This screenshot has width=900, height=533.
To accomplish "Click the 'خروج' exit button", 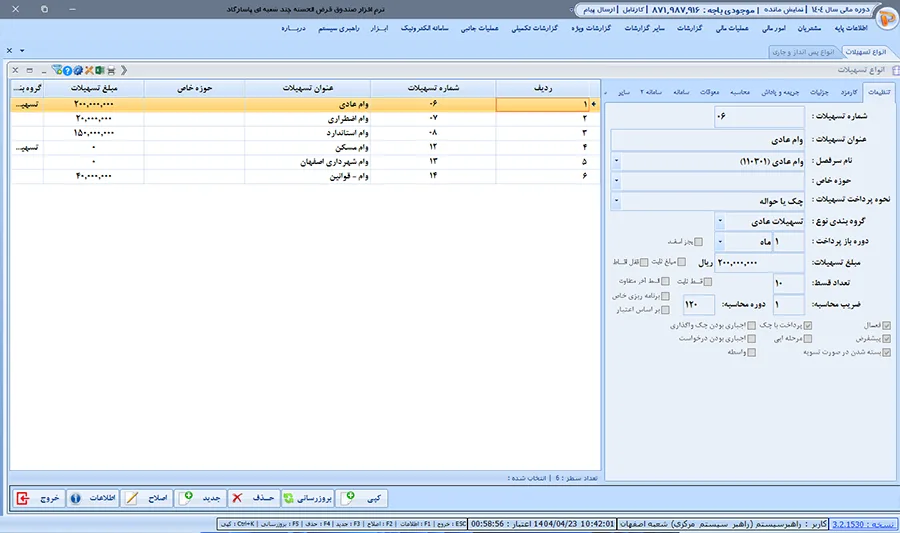I will click(x=38, y=498).
